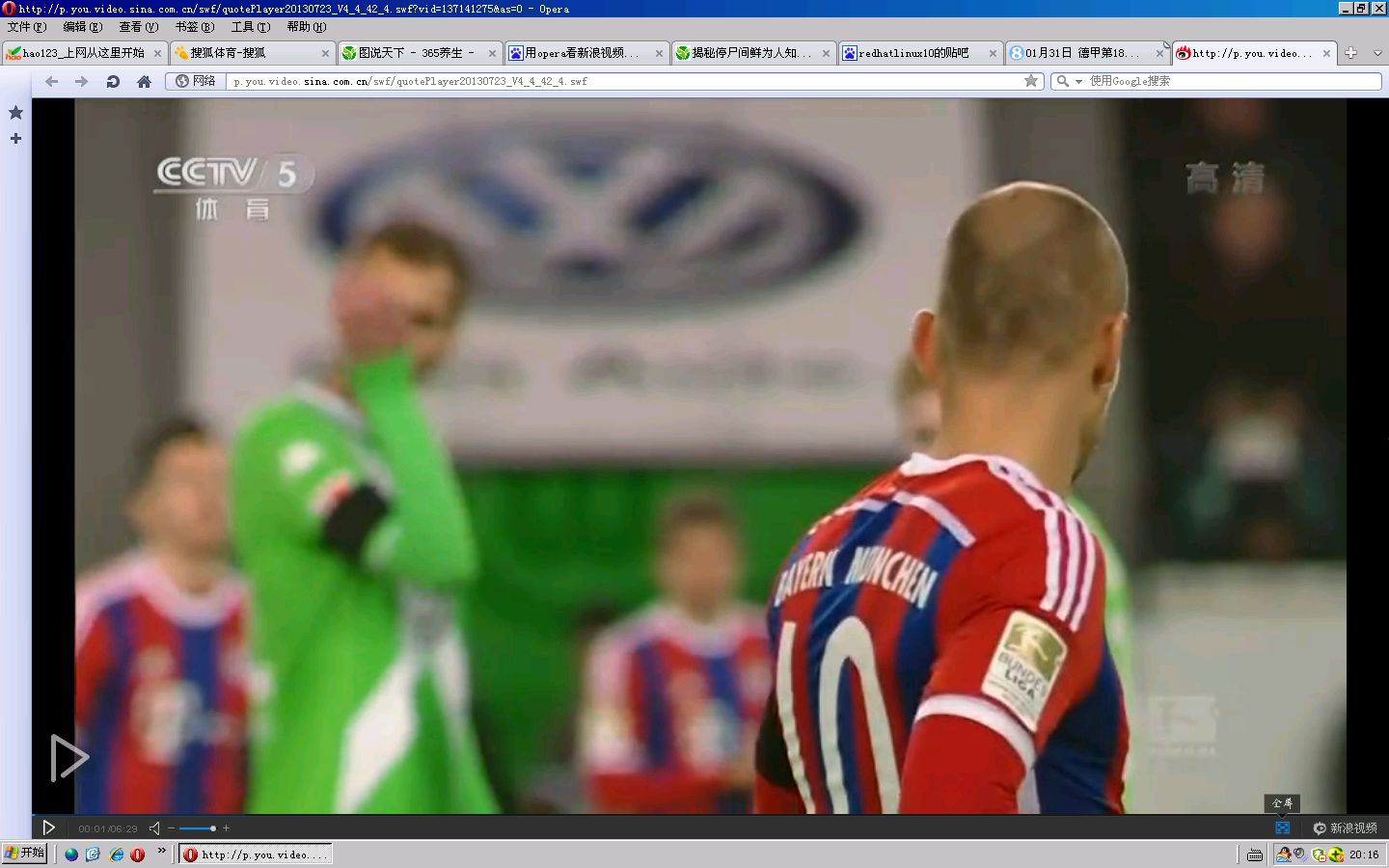Screen dimensions: 1389x868
Task: Decrease volume with the minus button
Action: 171,828
